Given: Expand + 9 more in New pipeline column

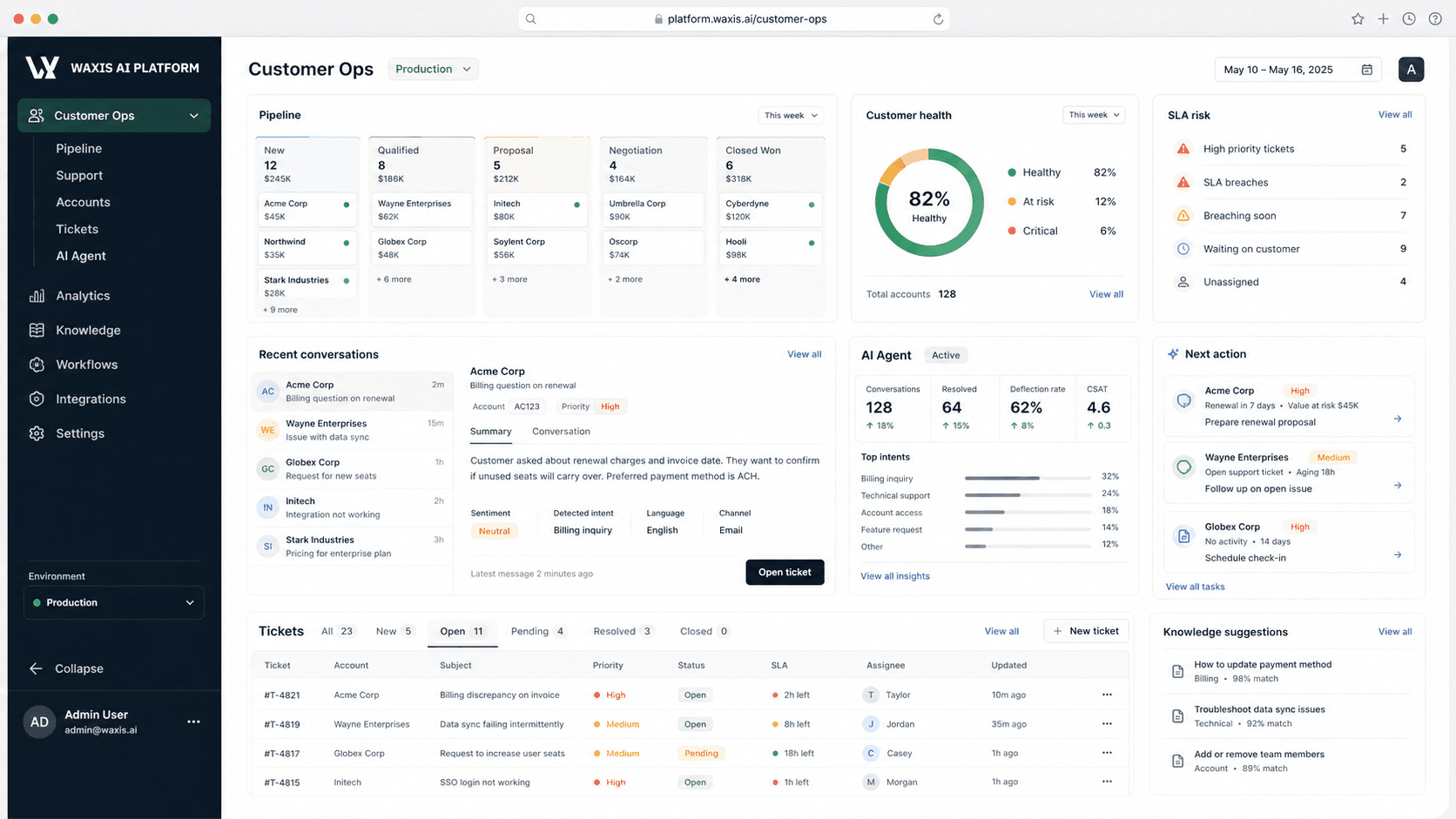Looking at the screenshot, I should click(x=280, y=310).
